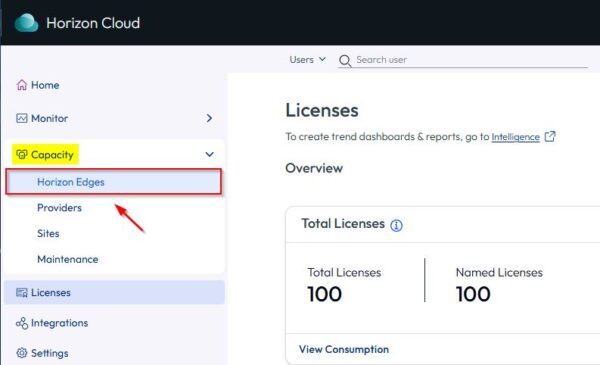Click the Integrations nodes icon
The width and height of the screenshot is (600, 365).
pyautogui.click(x=22, y=323)
